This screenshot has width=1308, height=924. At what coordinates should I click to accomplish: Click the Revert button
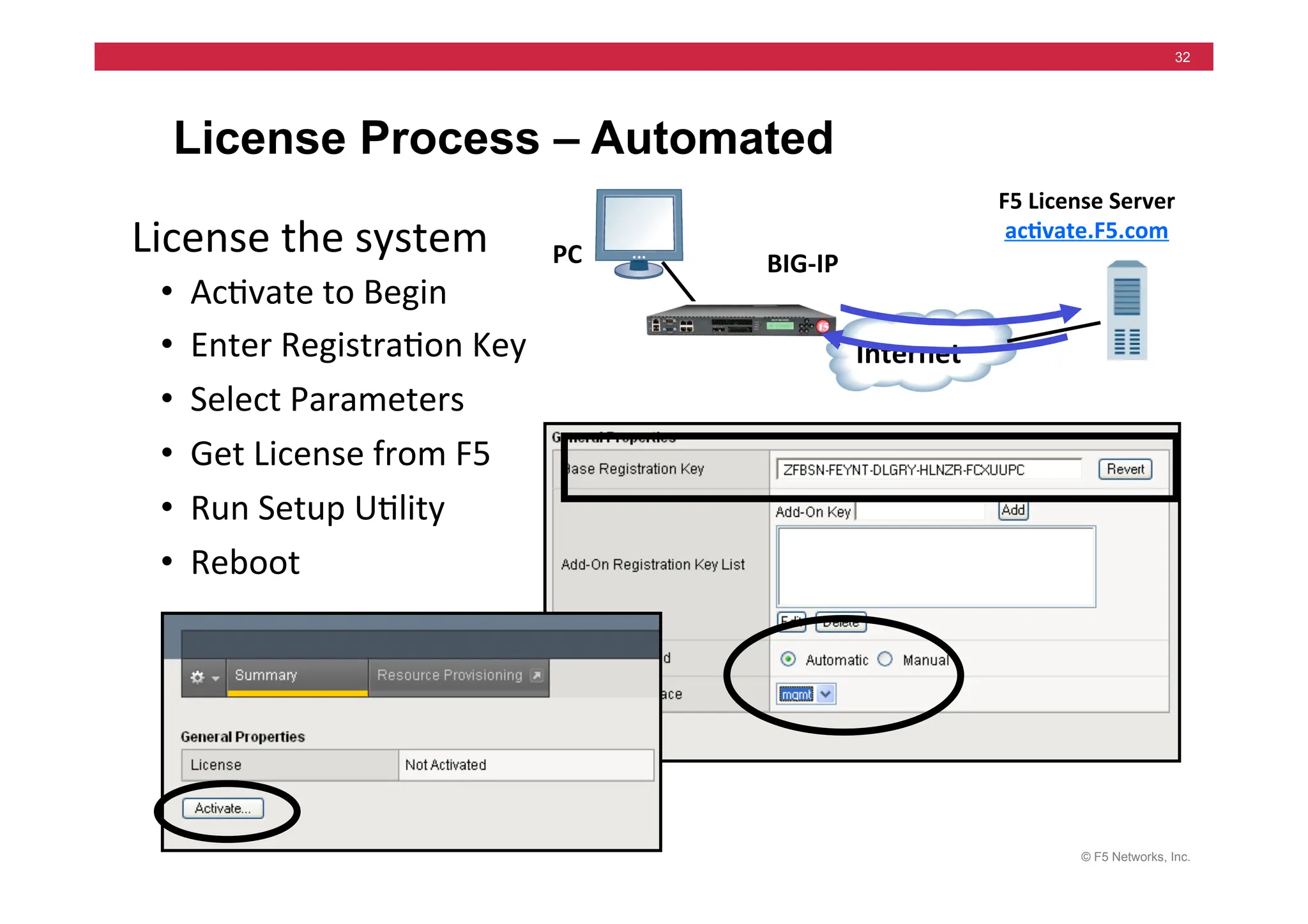pos(1125,469)
